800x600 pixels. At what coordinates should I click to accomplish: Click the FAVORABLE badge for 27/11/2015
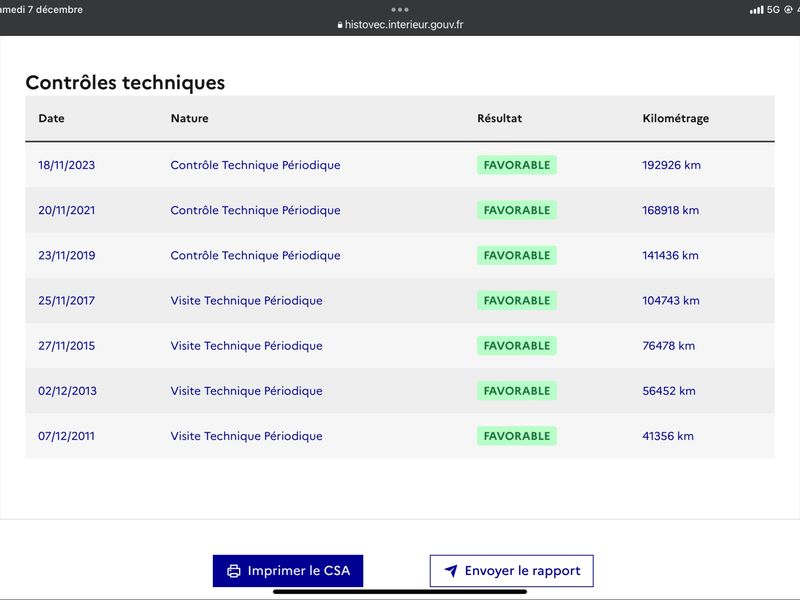click(x=517, y=346)
